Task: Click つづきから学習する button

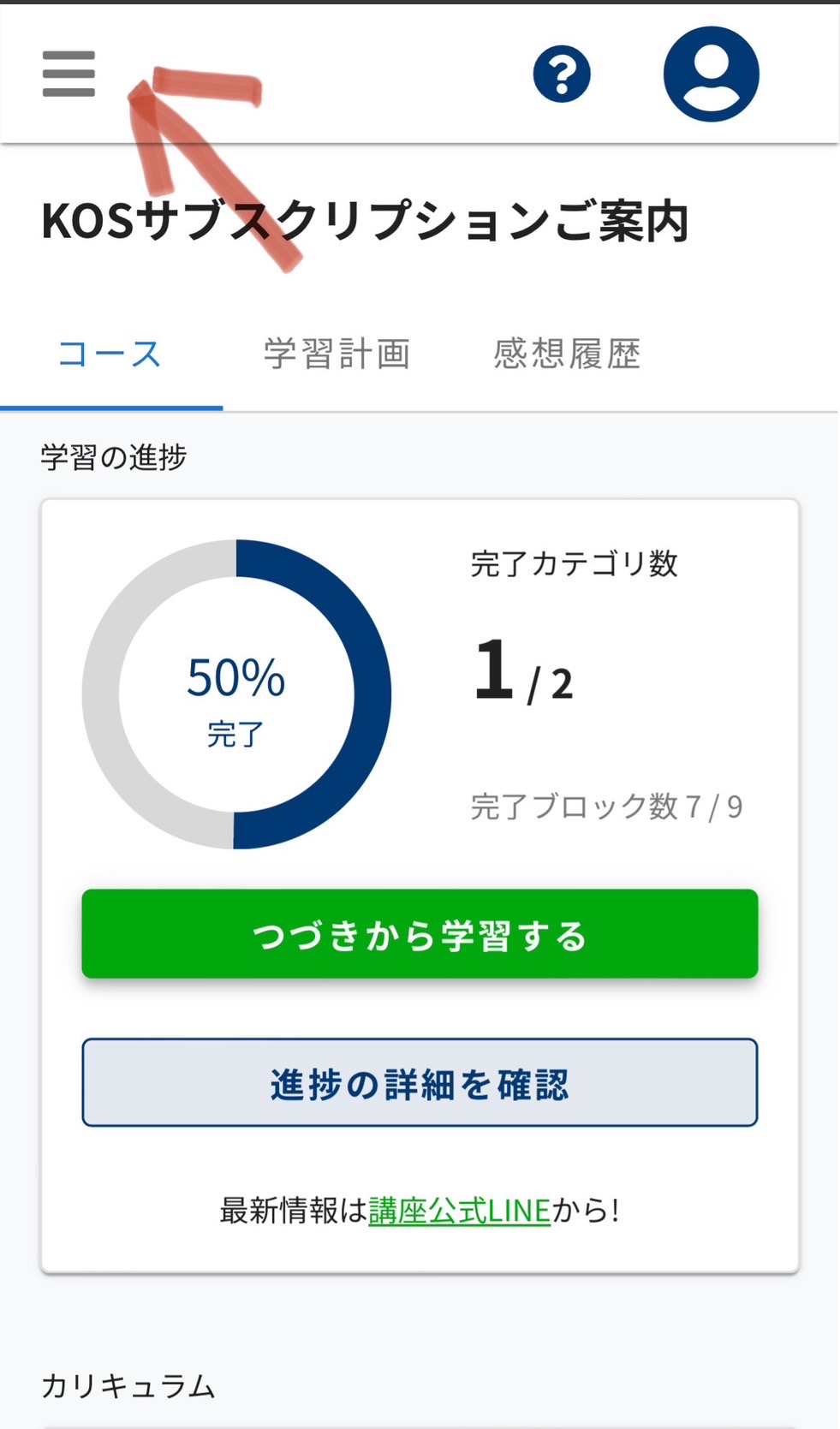Action: pyautogui.click(x=420, y=934)
